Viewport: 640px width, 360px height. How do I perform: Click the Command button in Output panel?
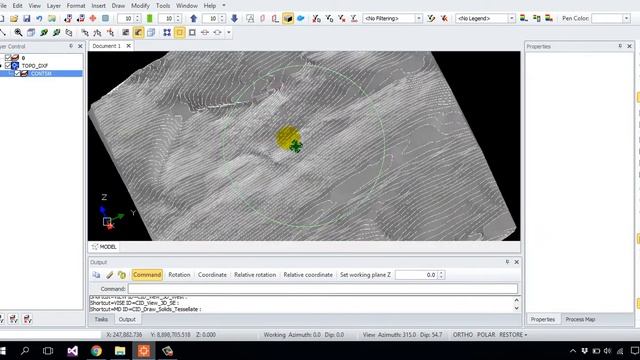tap(147, 275)
